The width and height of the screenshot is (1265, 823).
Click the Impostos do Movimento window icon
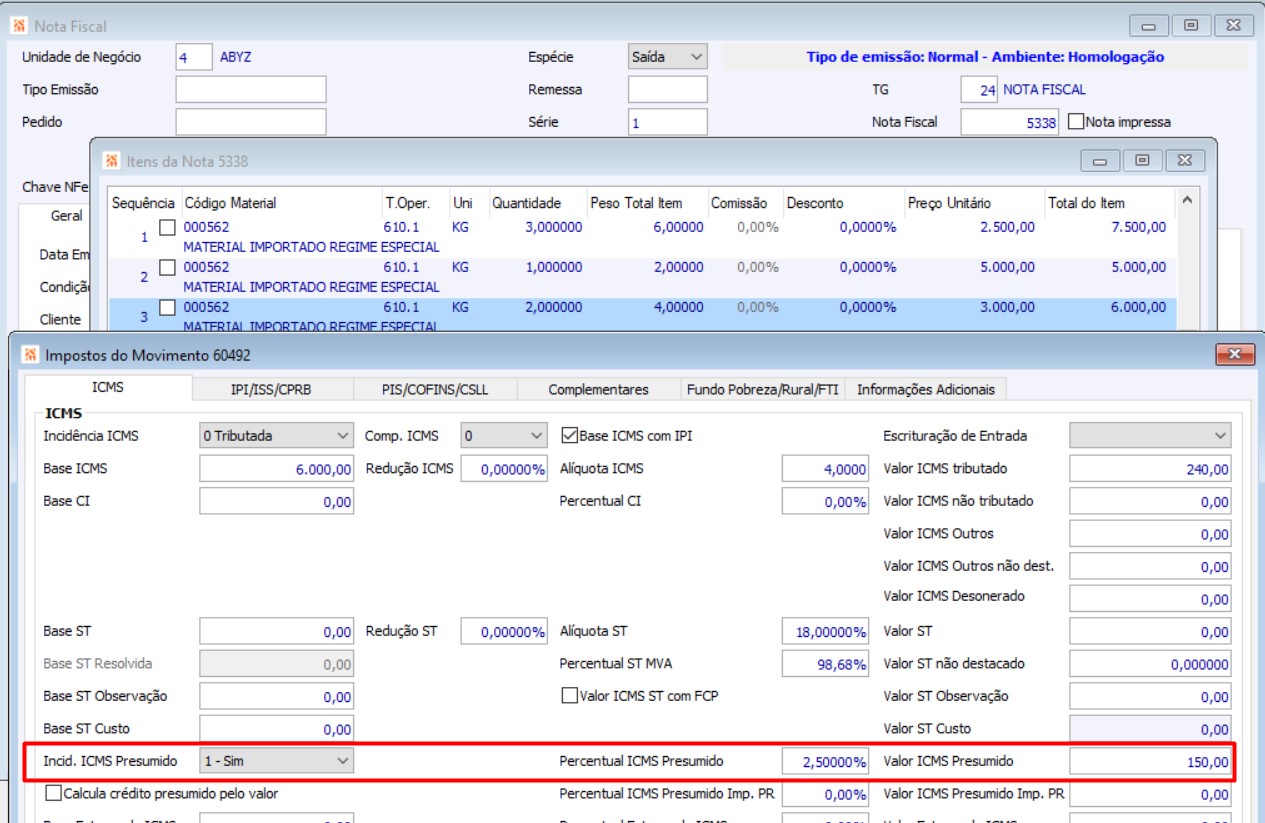[x=30, y=354]
